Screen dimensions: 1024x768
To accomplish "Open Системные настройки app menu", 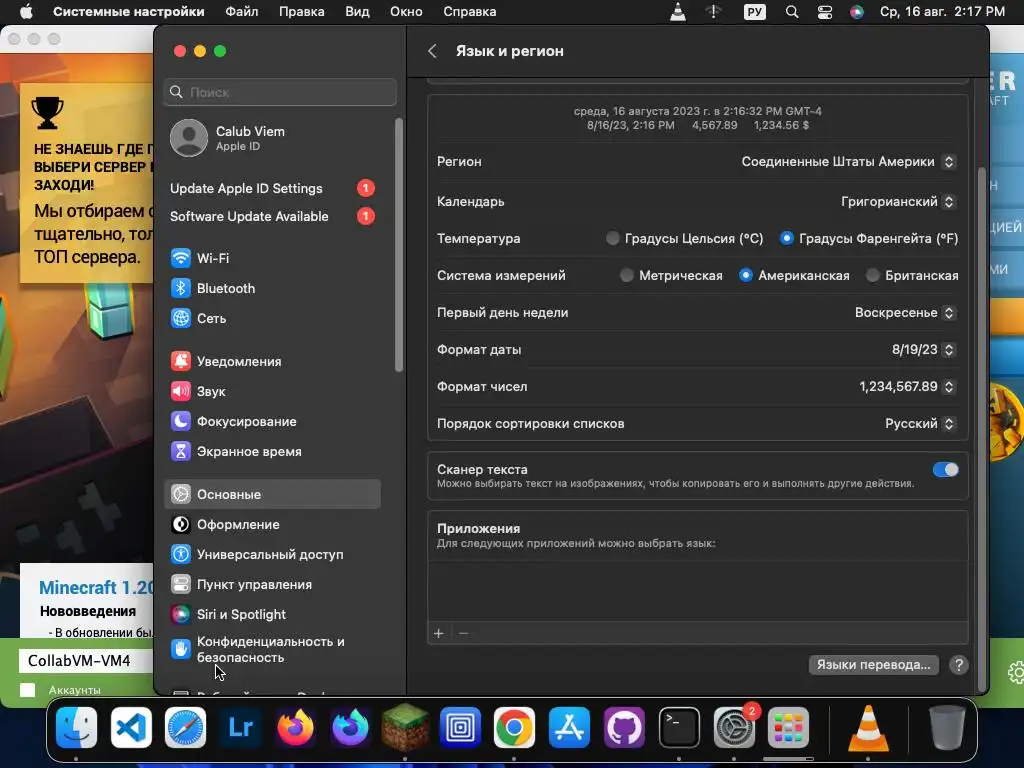I will click(x=129, y=12).
